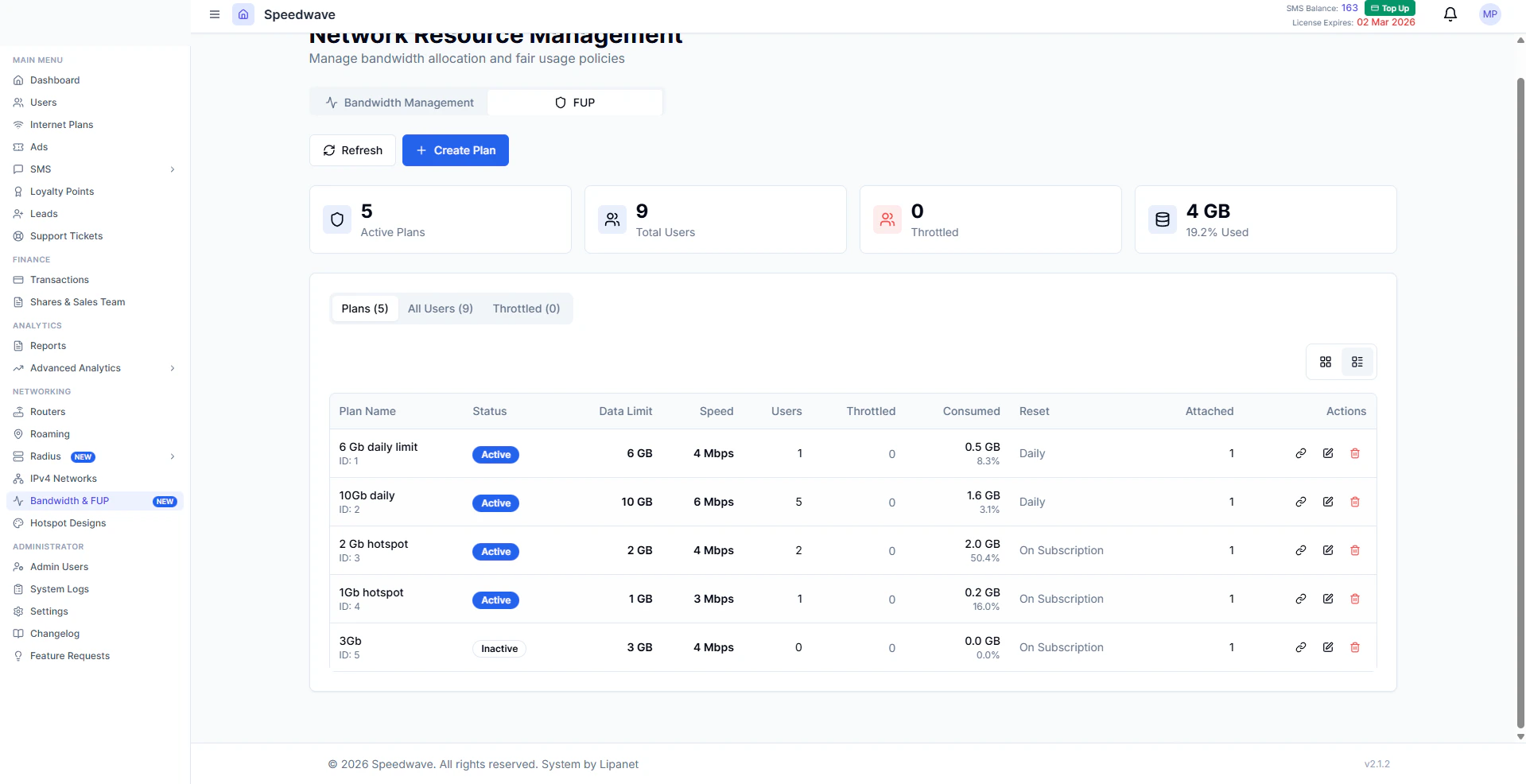Refresh the plans list
The height and width of the screenshot is (784, 1526).
(352, 150)
